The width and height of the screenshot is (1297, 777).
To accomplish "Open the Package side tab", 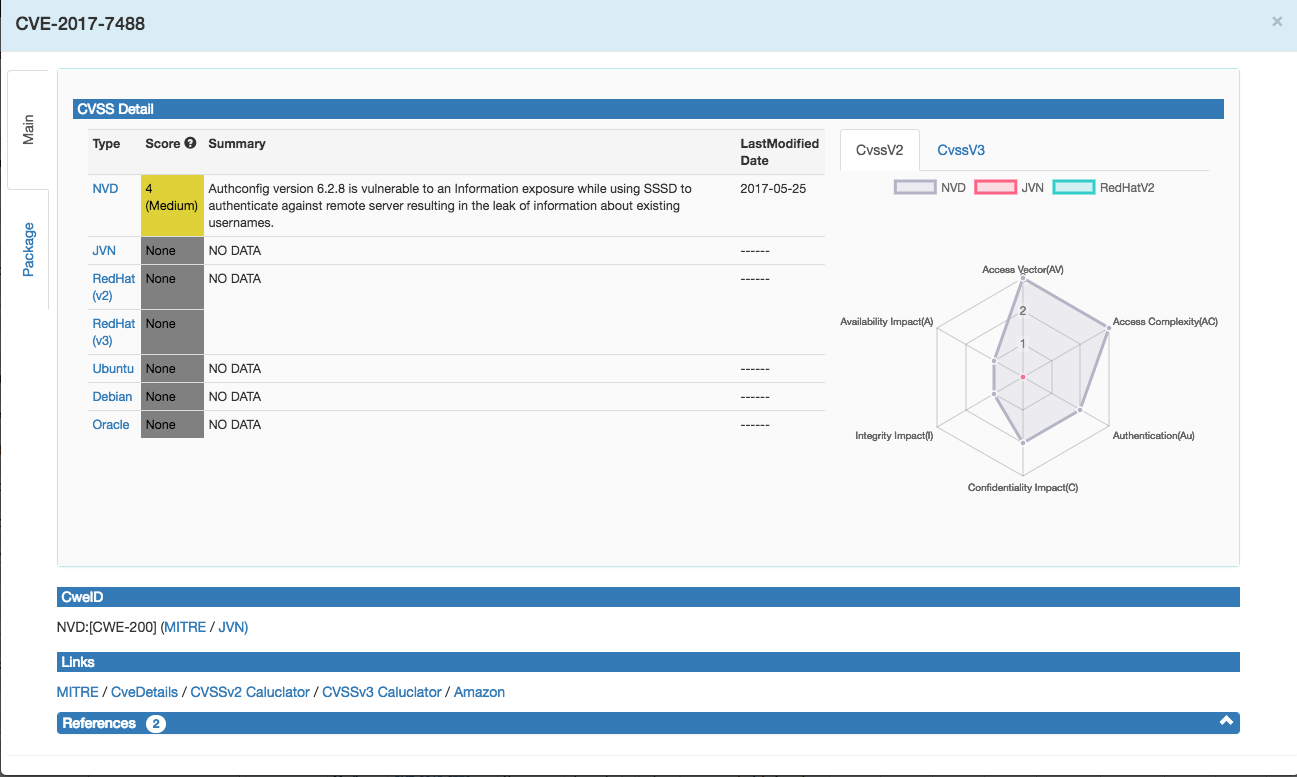I will point(28,249).
